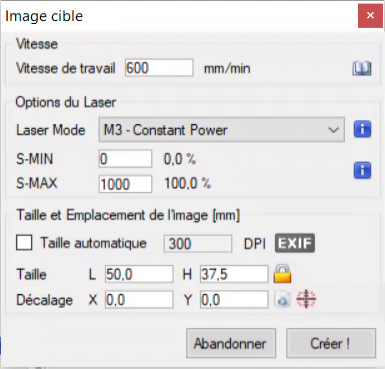Viewport: 385px width, 369px height.
Task: Click the red crosshair center icon
Action: (306, 299)
